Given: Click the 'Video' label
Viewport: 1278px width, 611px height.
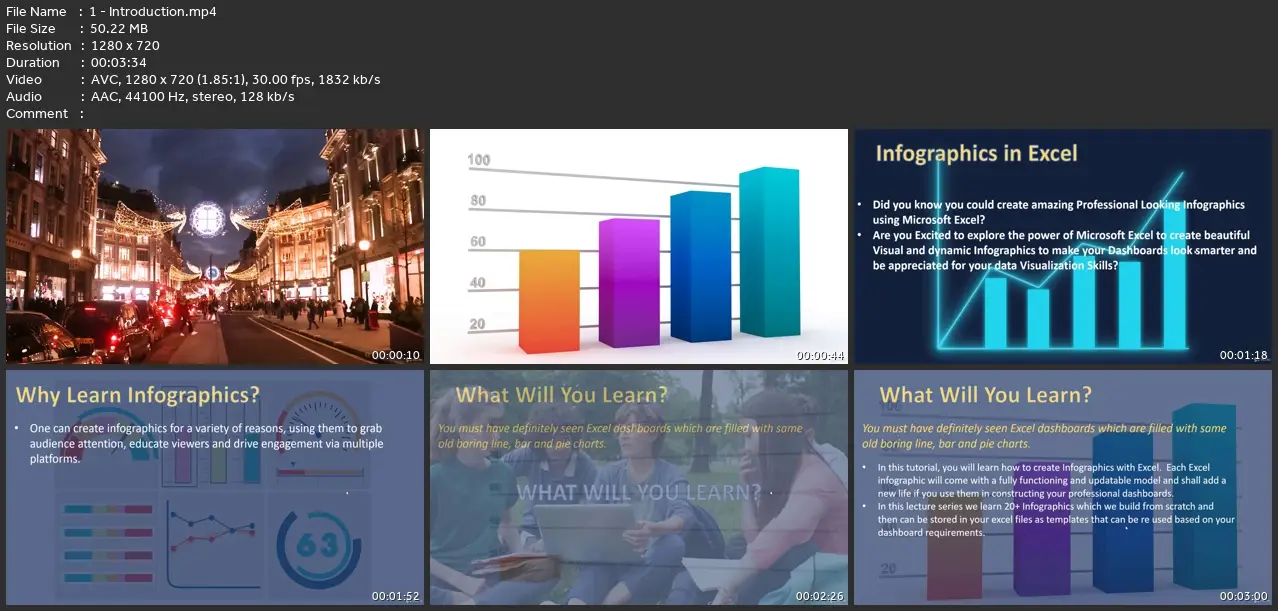Looking at the screenshot, I should click(24, 80).
